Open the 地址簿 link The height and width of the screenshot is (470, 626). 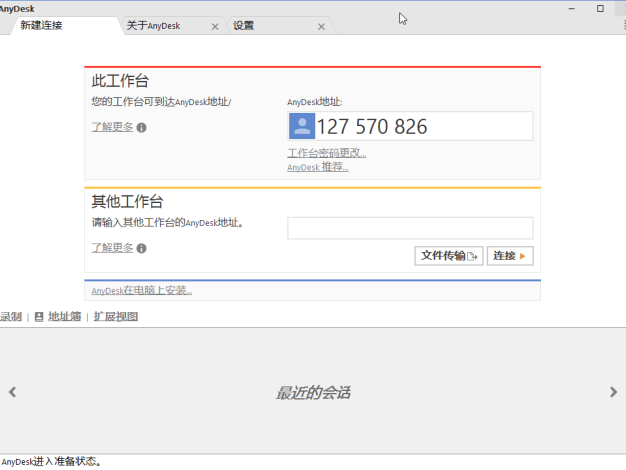tap(64, 317)
